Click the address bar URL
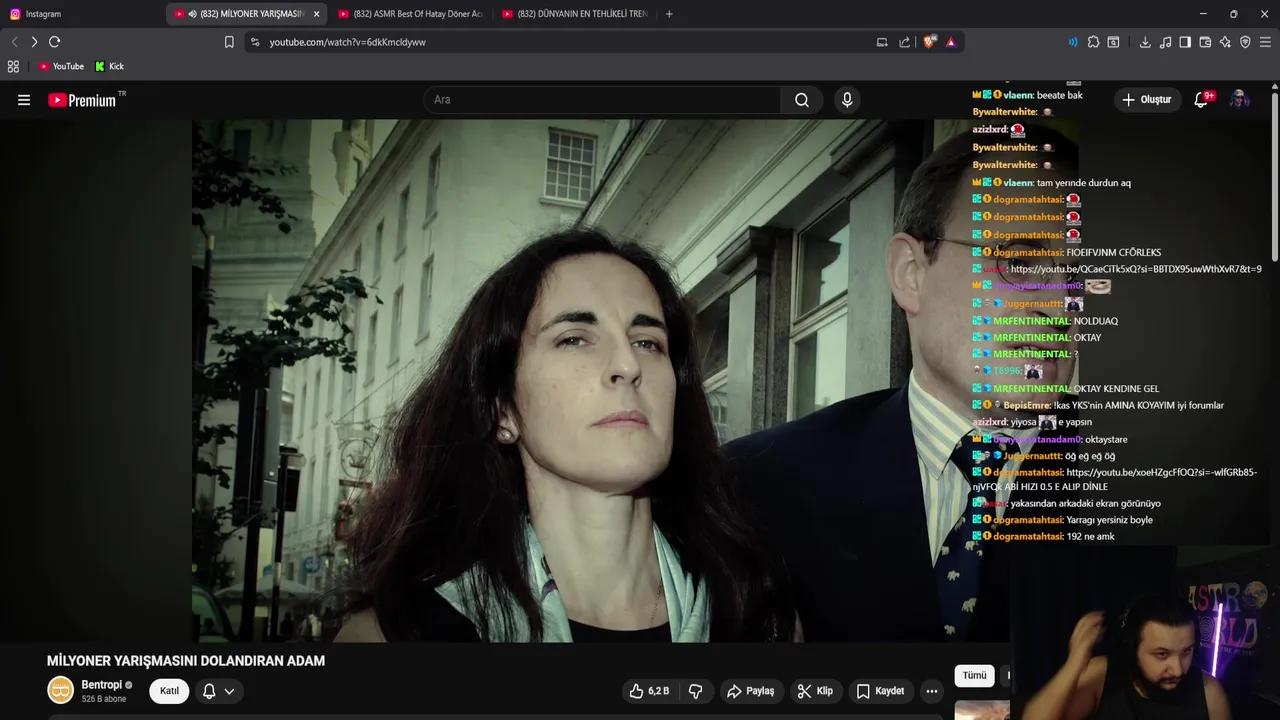The image size is (1280, 720). [348, 42]
